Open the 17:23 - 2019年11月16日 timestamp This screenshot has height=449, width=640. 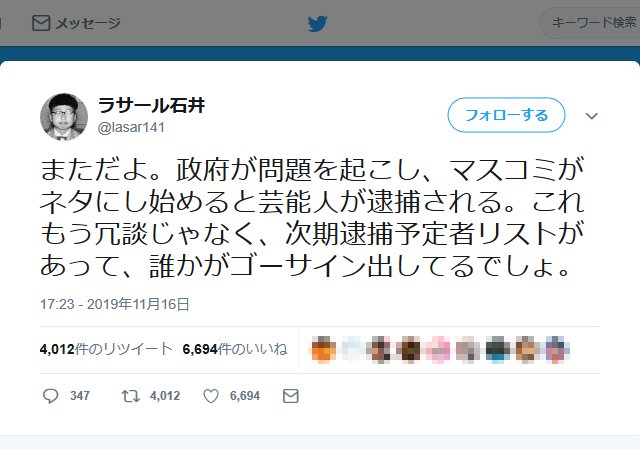point(115,305)
